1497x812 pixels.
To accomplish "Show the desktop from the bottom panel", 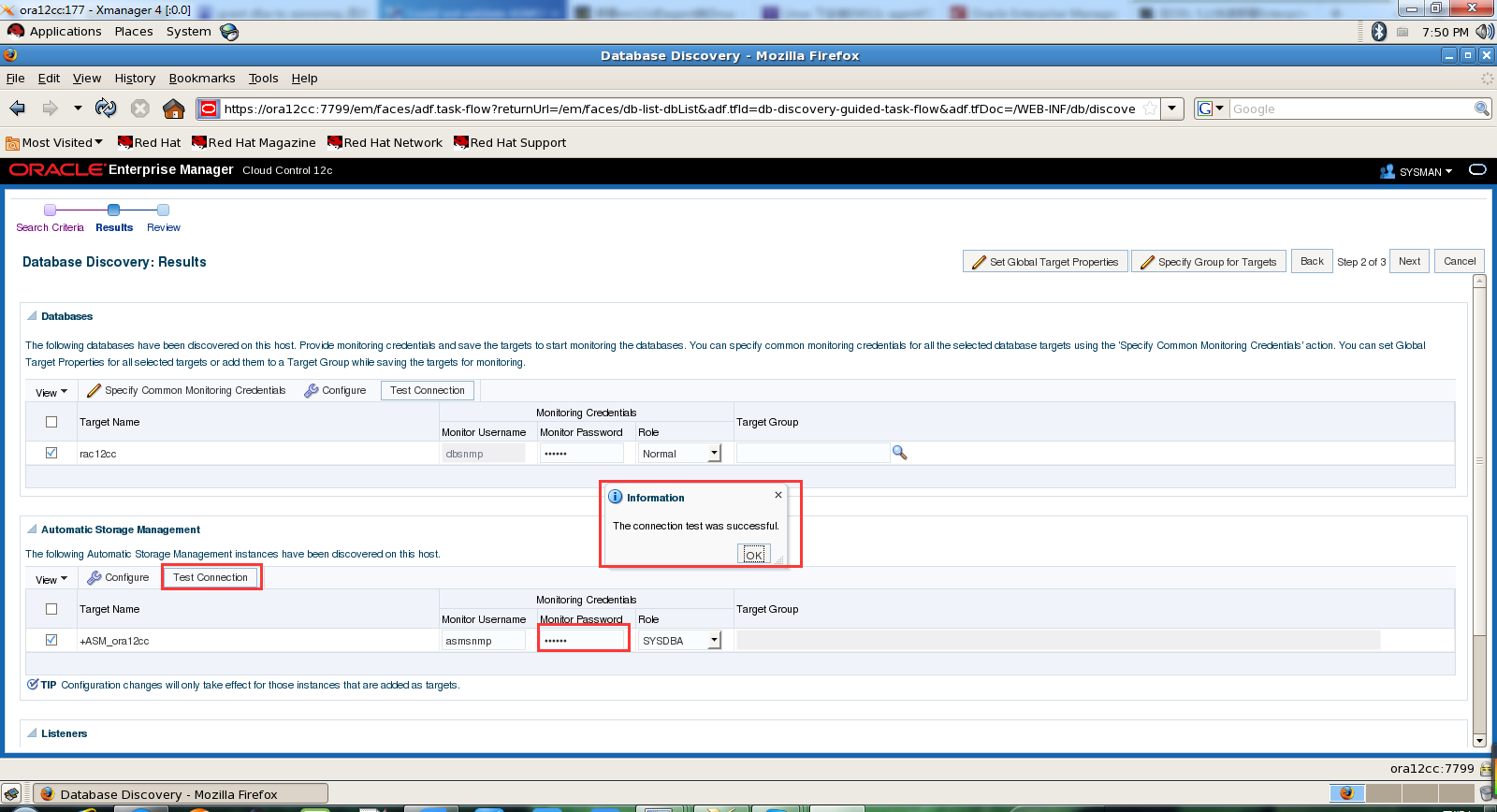I will tap(11, 794).
